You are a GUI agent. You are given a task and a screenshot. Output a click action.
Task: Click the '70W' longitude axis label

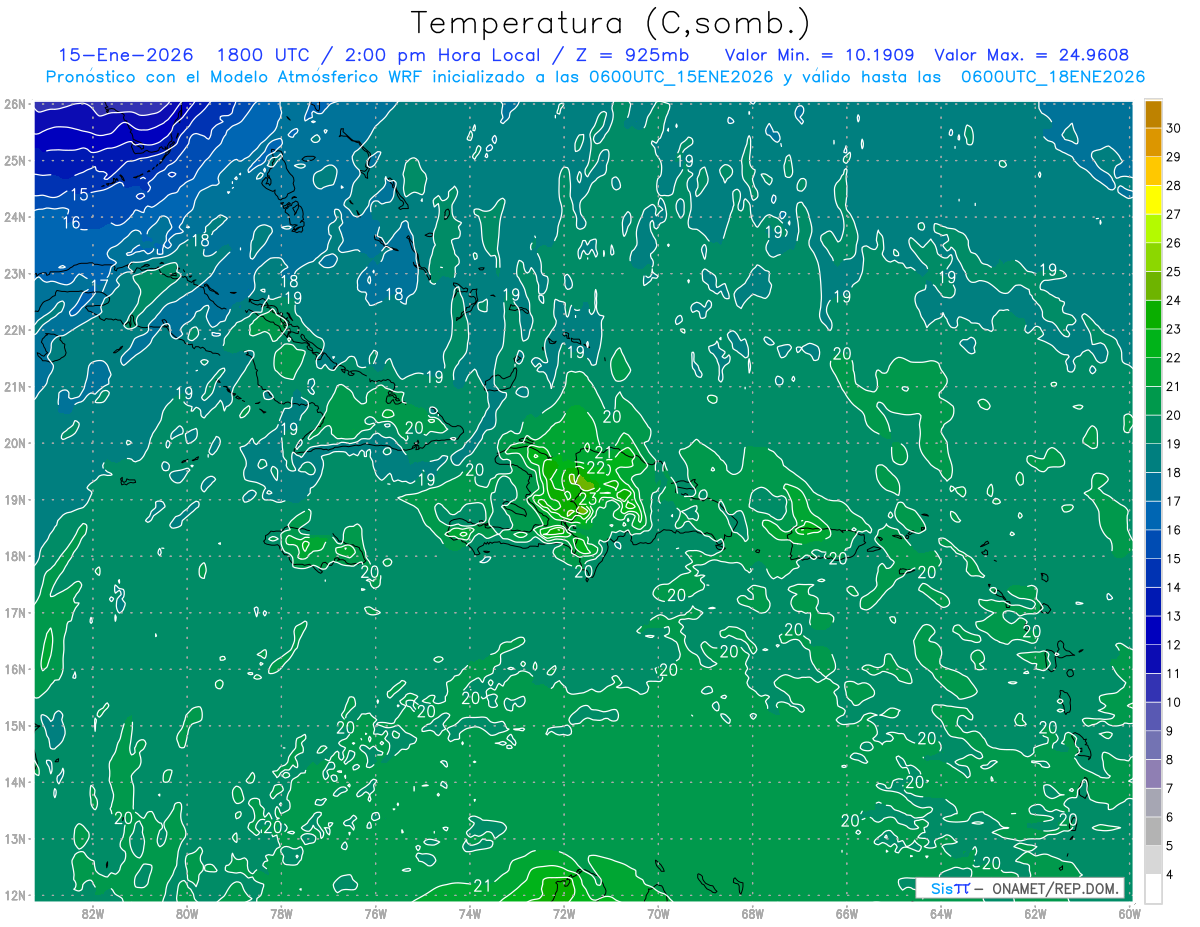coord(658,913)
